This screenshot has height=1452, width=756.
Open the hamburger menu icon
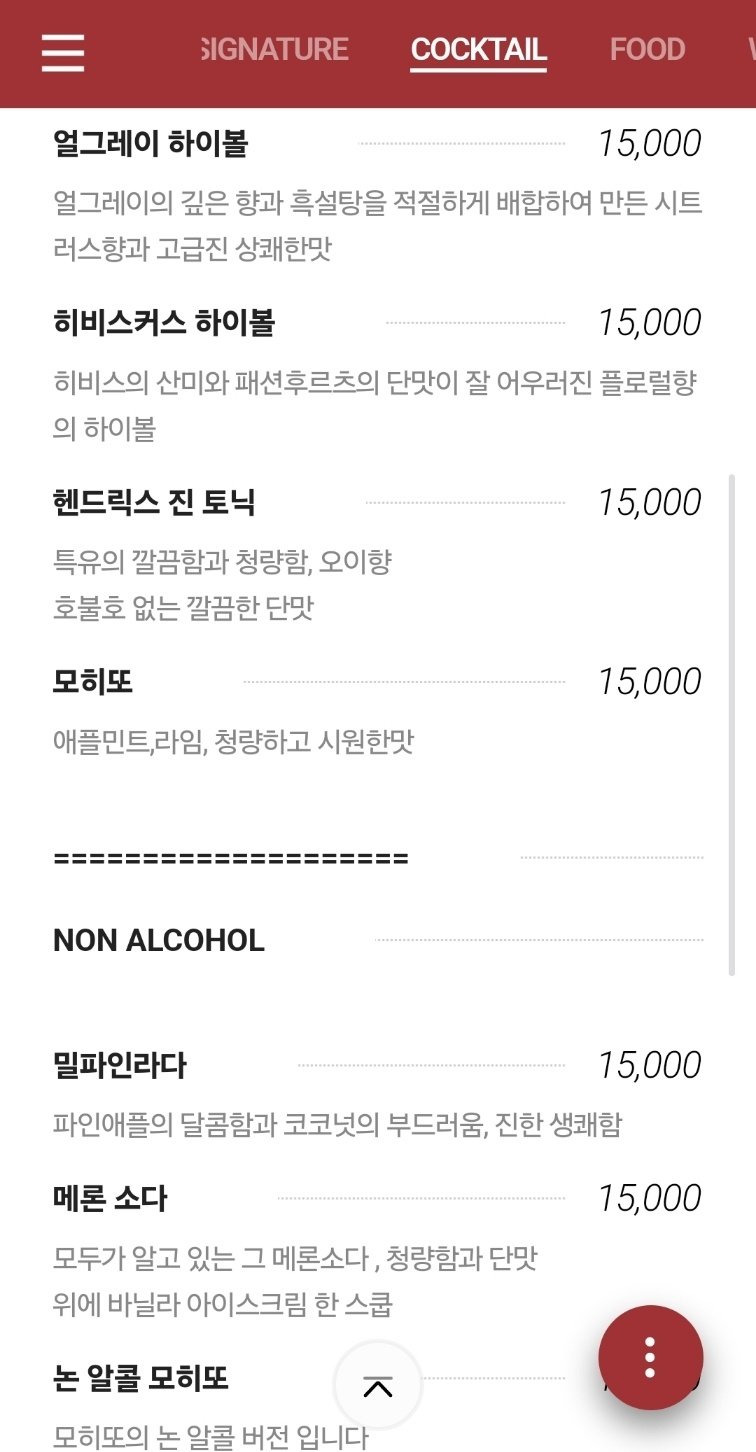(63, 51)
